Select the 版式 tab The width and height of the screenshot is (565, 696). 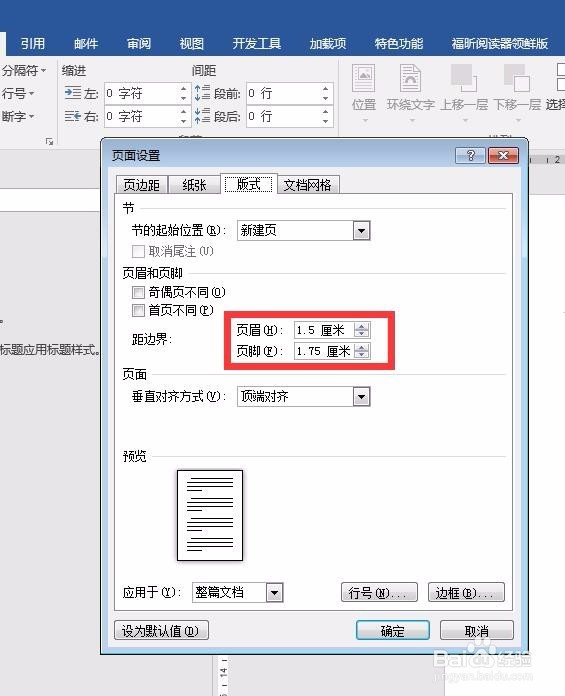tap(248, 184)
